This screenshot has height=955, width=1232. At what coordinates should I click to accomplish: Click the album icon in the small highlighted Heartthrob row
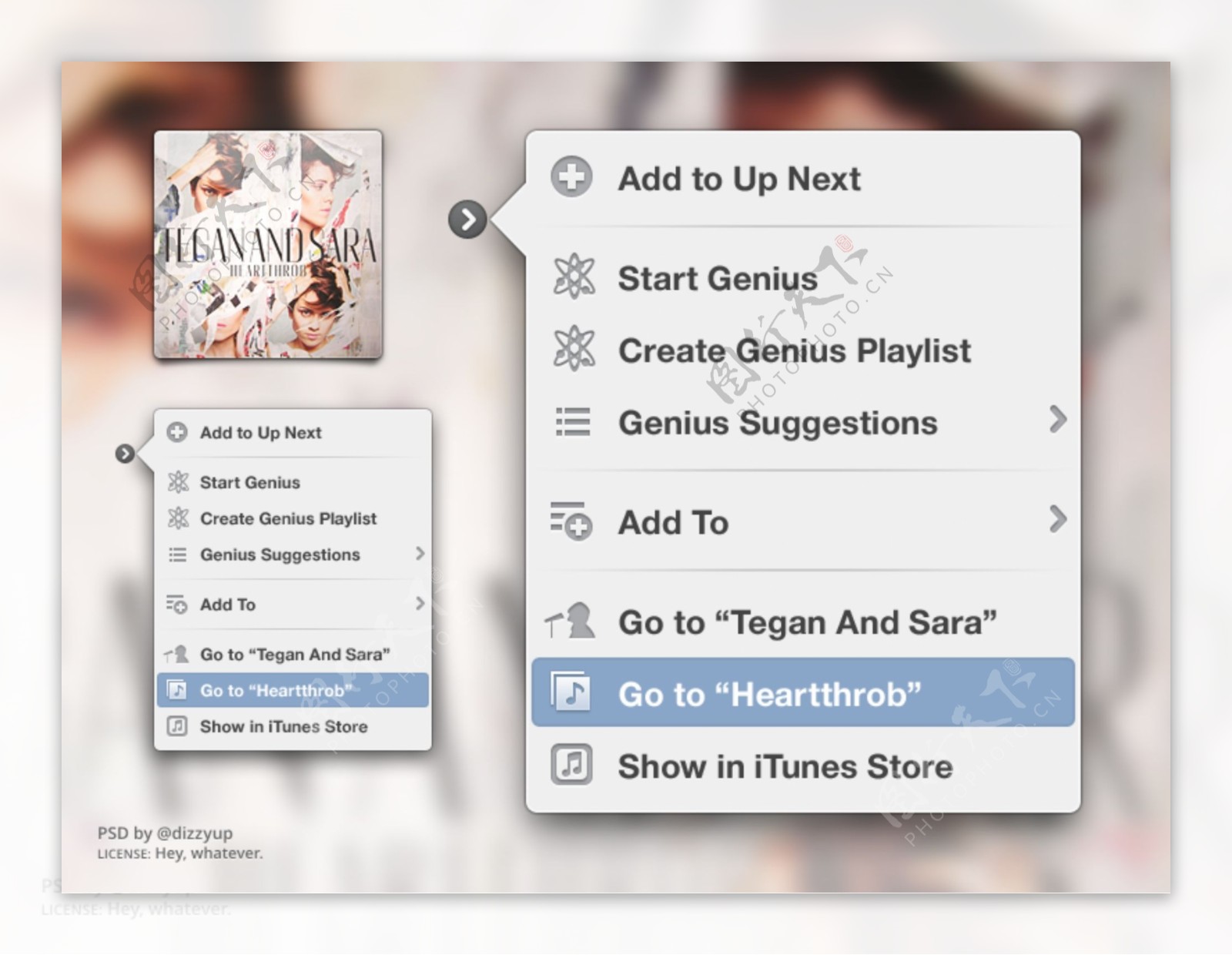(177, 690)
